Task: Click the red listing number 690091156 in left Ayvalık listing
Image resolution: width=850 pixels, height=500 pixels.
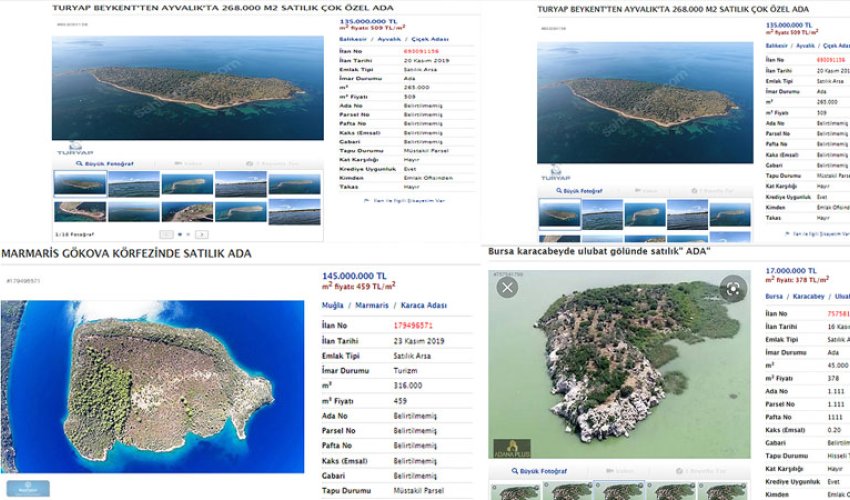Action: 421,52
